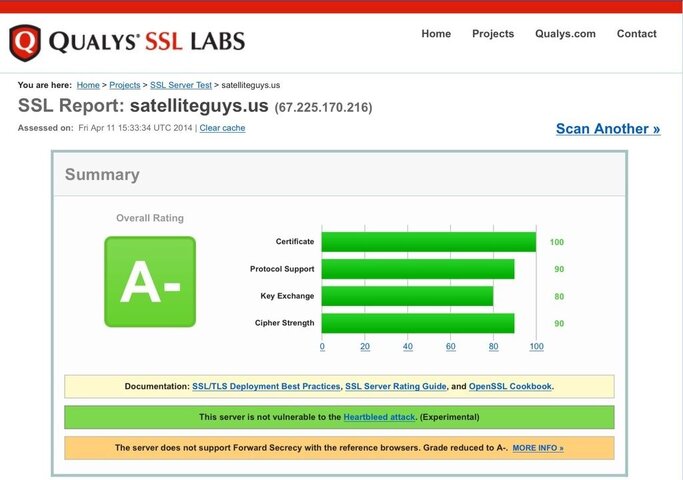Click the Summary section heading

pyautogui.click(x=102, y=175)
